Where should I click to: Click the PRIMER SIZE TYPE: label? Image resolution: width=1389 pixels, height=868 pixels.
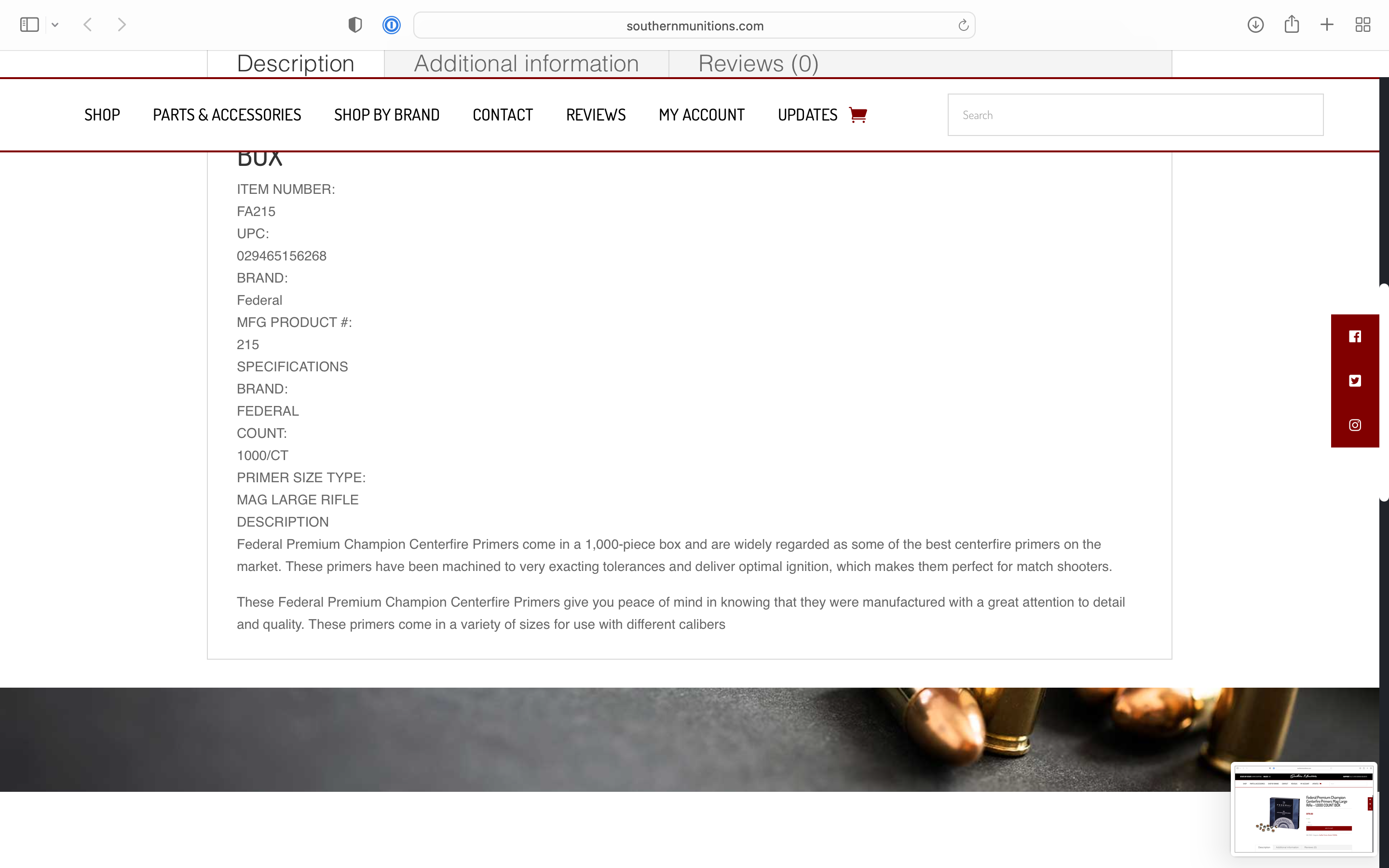(301, 477)
